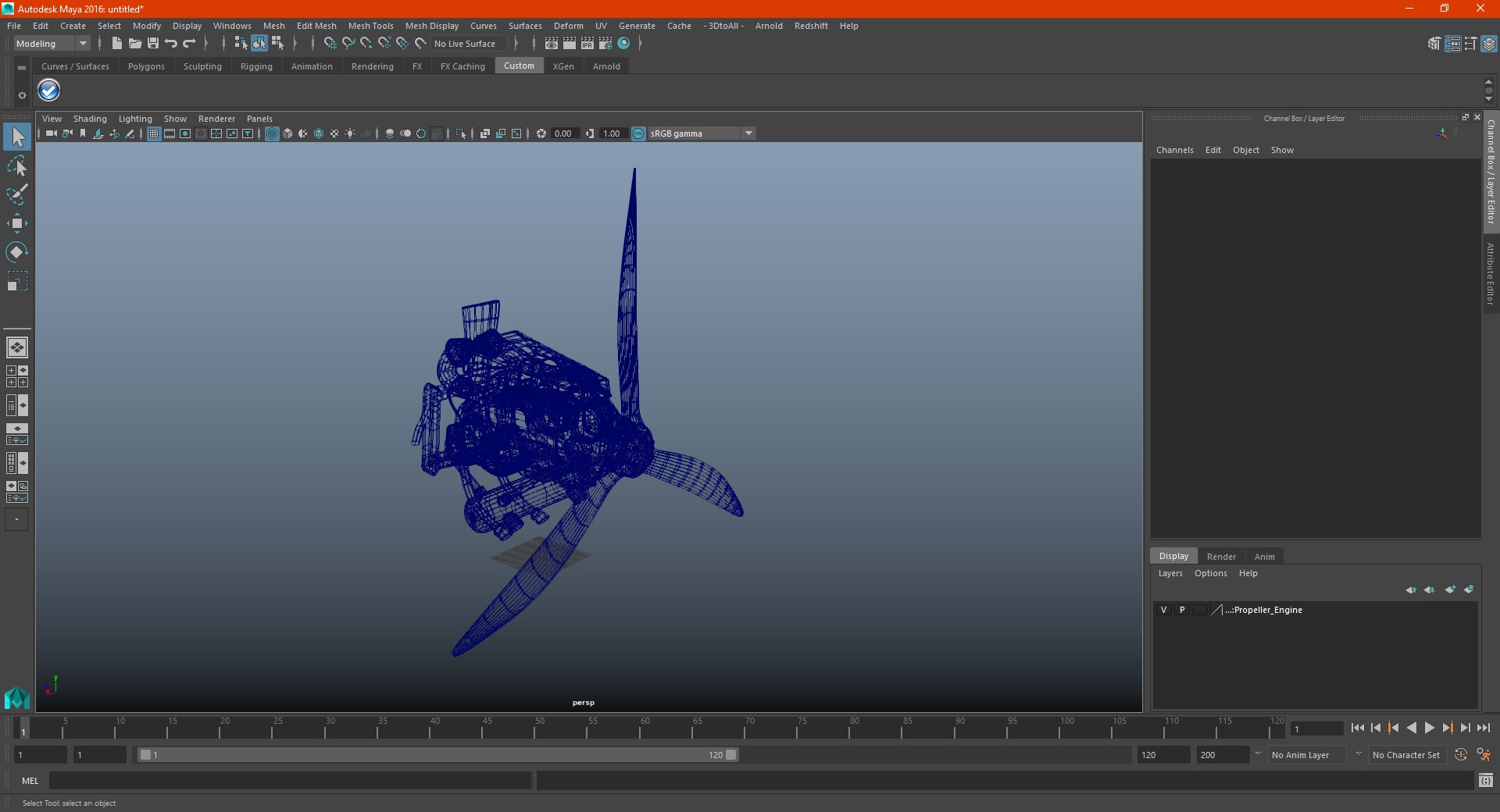Open the shelf settings gear menu
1500x812 pixels.
pos(22,95)
